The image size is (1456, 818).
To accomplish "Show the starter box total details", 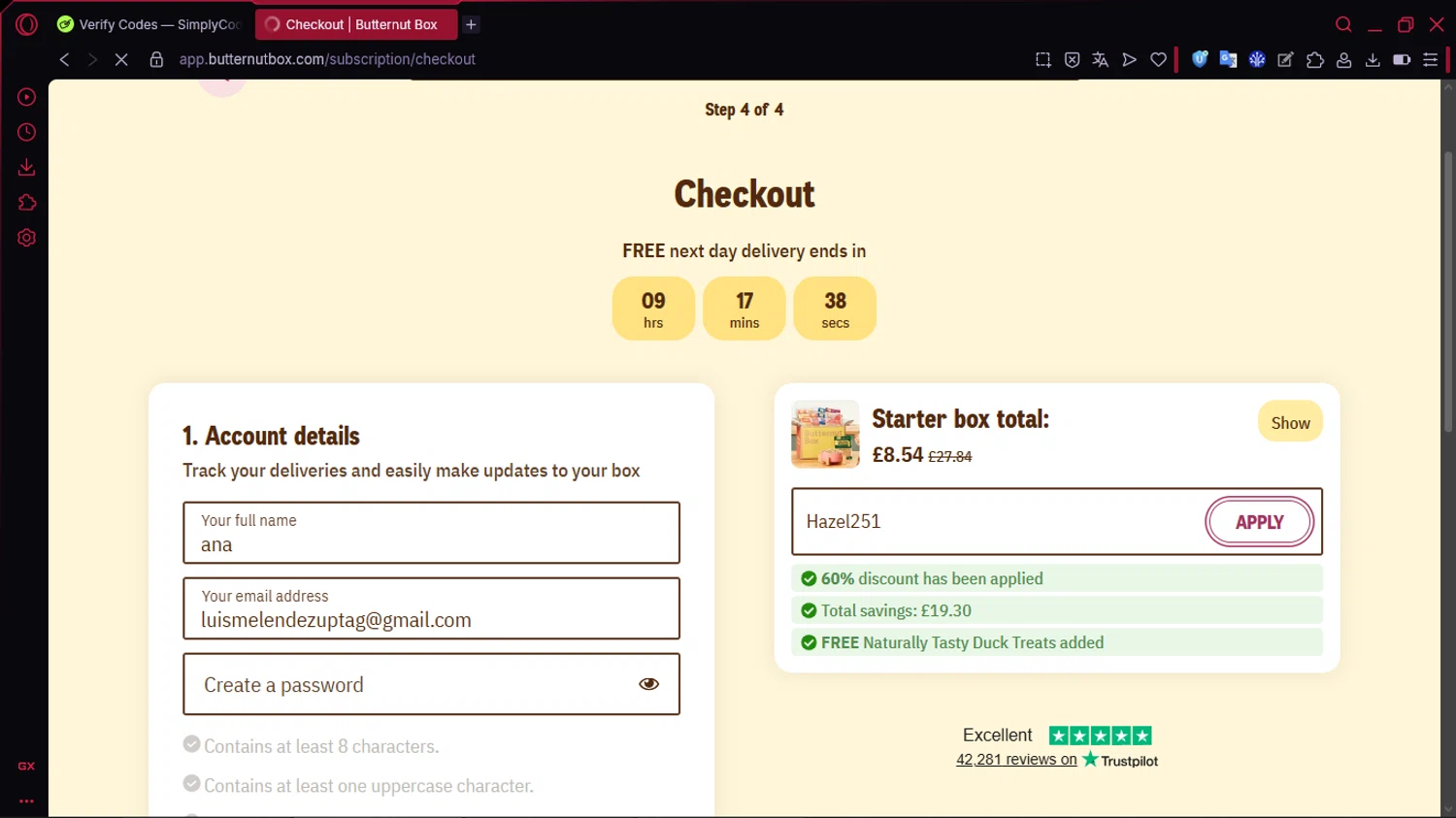I will [1290, 422].
